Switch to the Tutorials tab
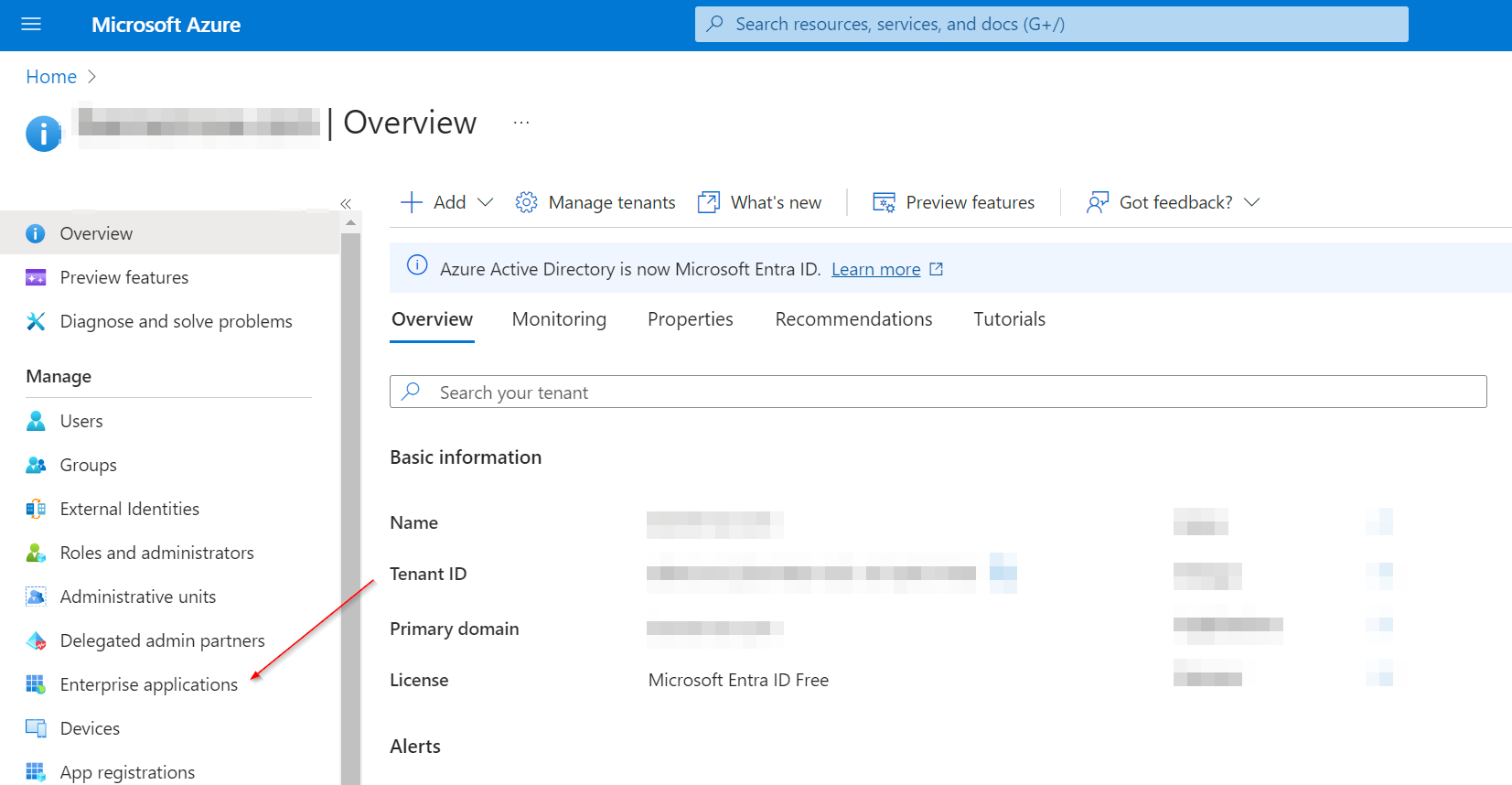Image resolution: width=1512 pixels, height=785 pixels. [x=1009, y=319]
